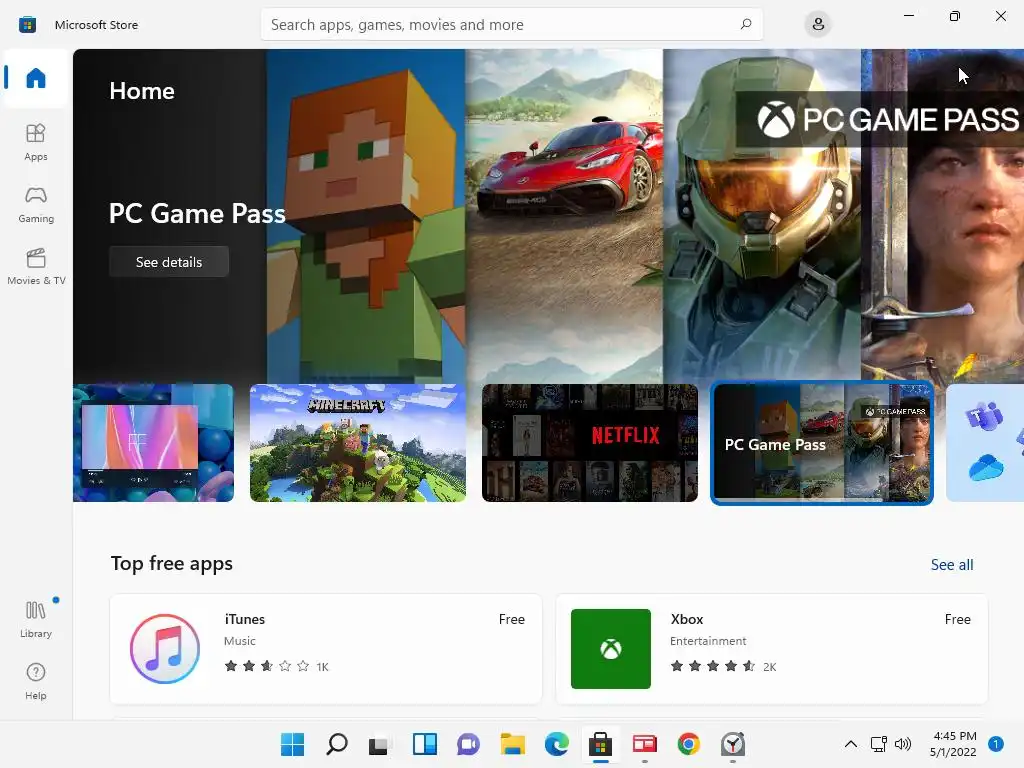Open the date and time panel

[x=953, y=744]
